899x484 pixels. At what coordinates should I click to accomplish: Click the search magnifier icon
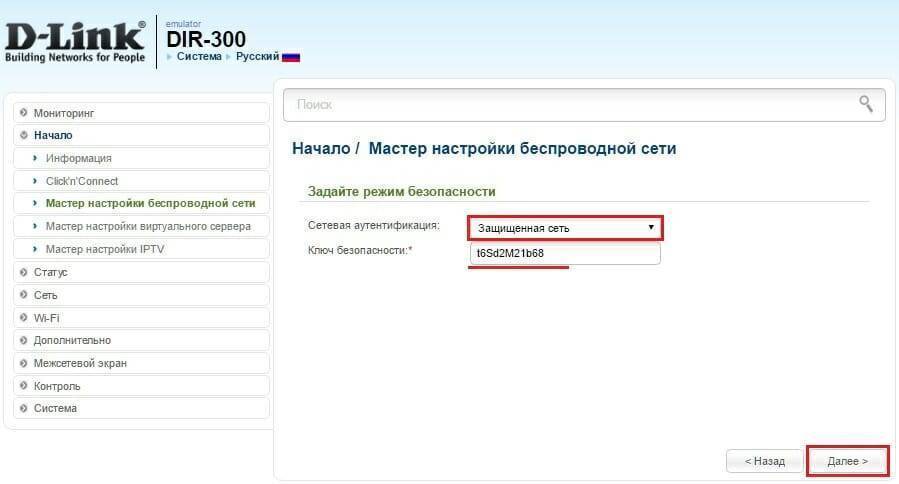866,104
